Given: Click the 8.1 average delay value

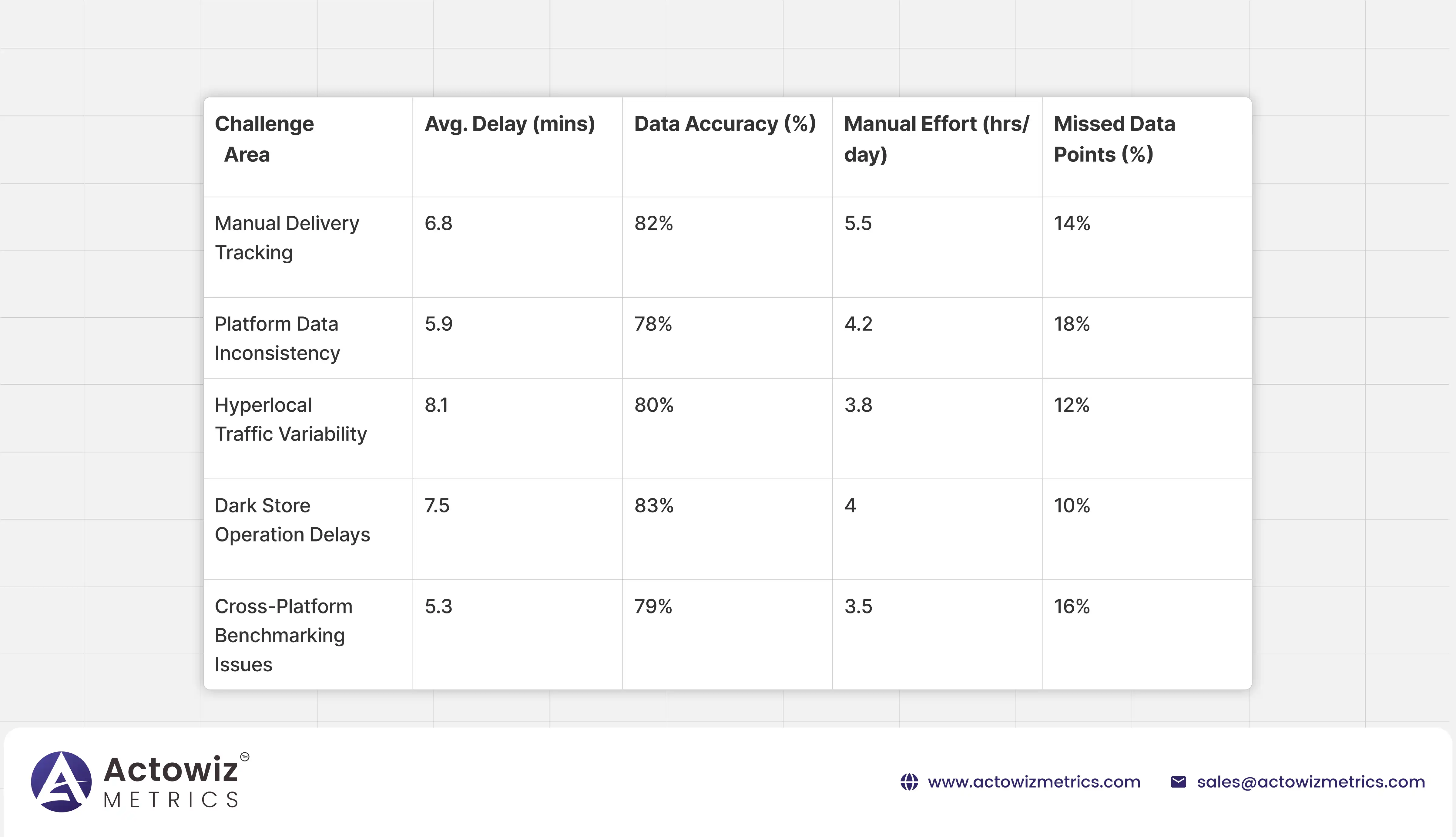Looking at the screenshot, I should tap(437, 405).
